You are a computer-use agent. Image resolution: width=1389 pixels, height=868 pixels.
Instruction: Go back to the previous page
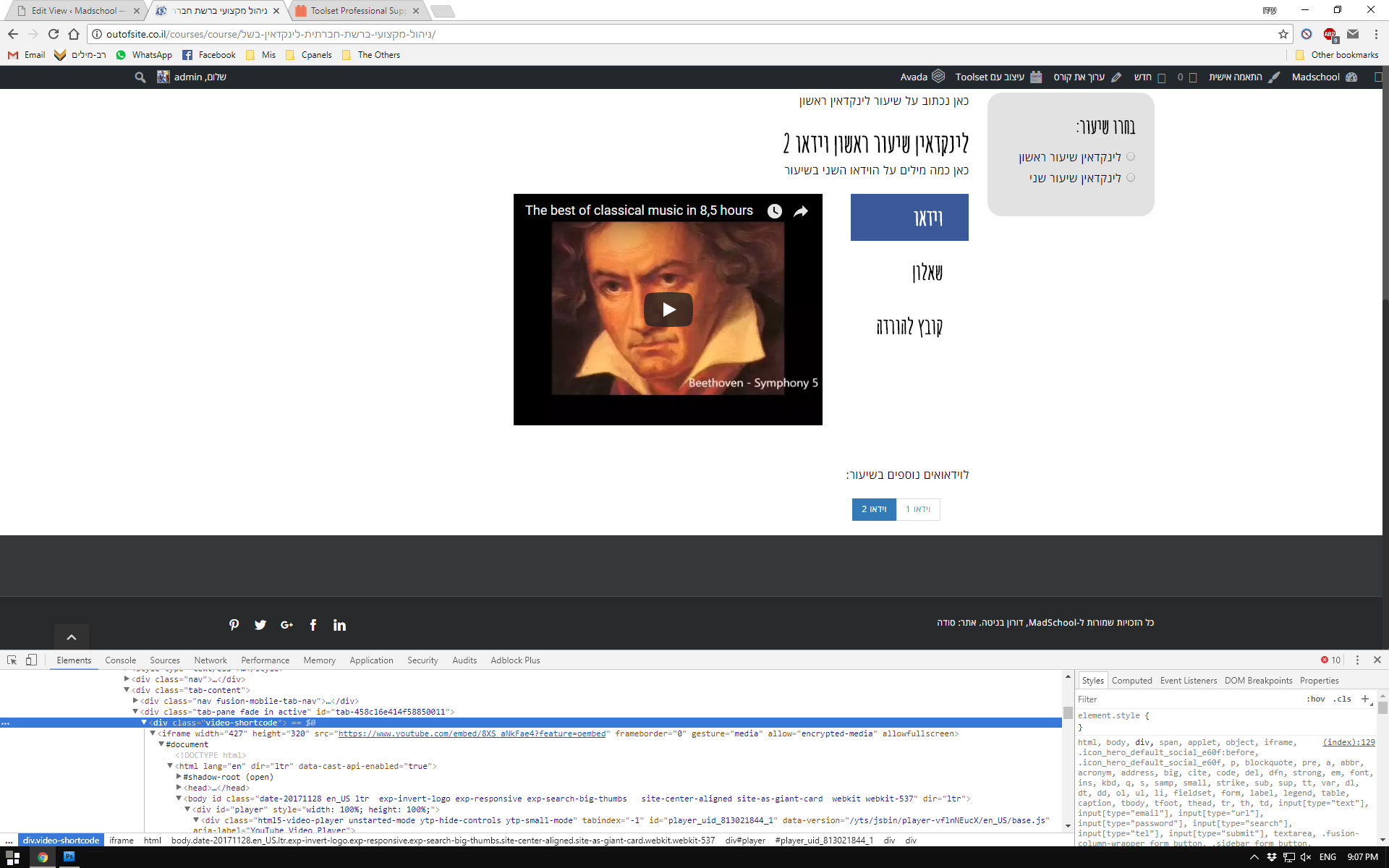[13, 34]
